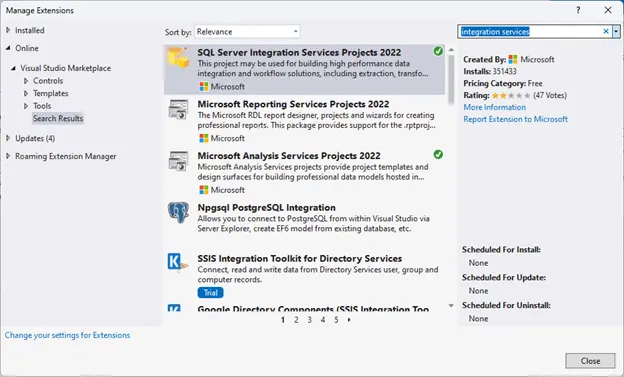Expand the Templates node
The image size is (624, 377).
tap(26, 94)
